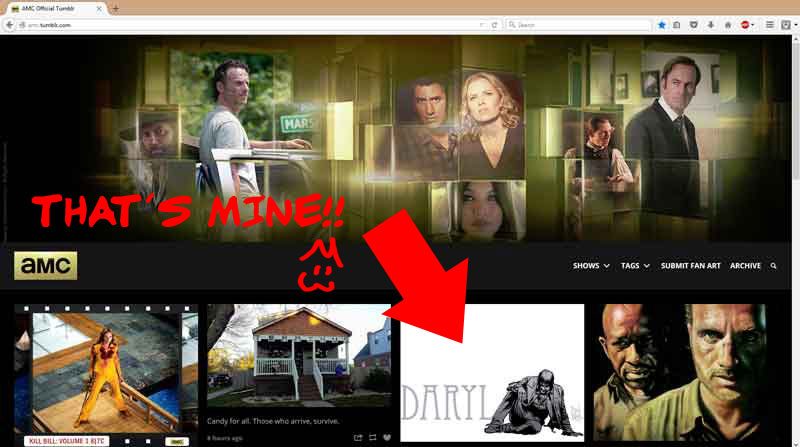Click the red Adblock Plus icon
This screenshot has height=447, width=800.
click(745, 24)
